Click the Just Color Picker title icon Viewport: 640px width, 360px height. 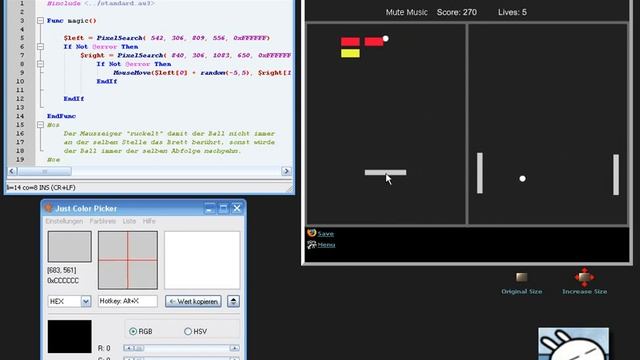(48, 208)
